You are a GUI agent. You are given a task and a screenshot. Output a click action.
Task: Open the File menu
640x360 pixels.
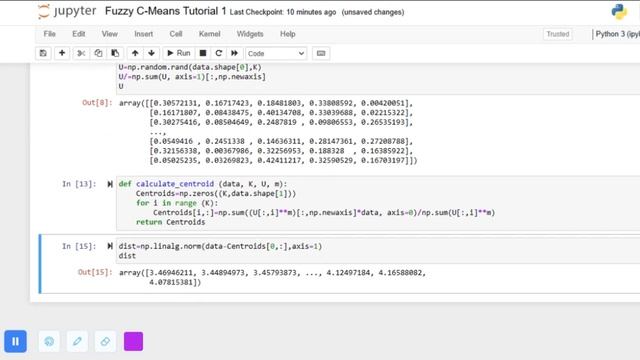(49, 34)
